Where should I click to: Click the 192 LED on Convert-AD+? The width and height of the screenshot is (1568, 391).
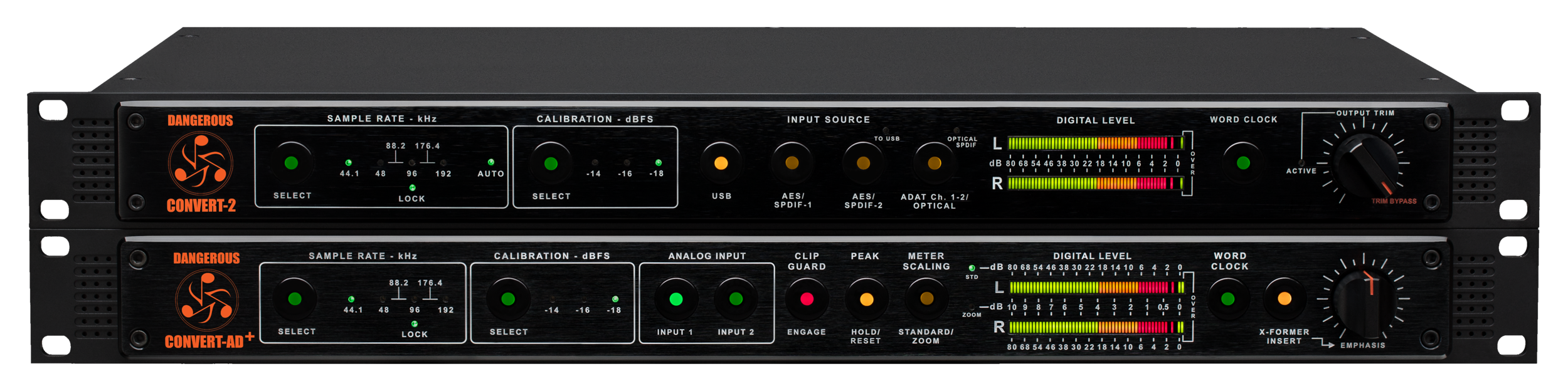click(446, 300)
